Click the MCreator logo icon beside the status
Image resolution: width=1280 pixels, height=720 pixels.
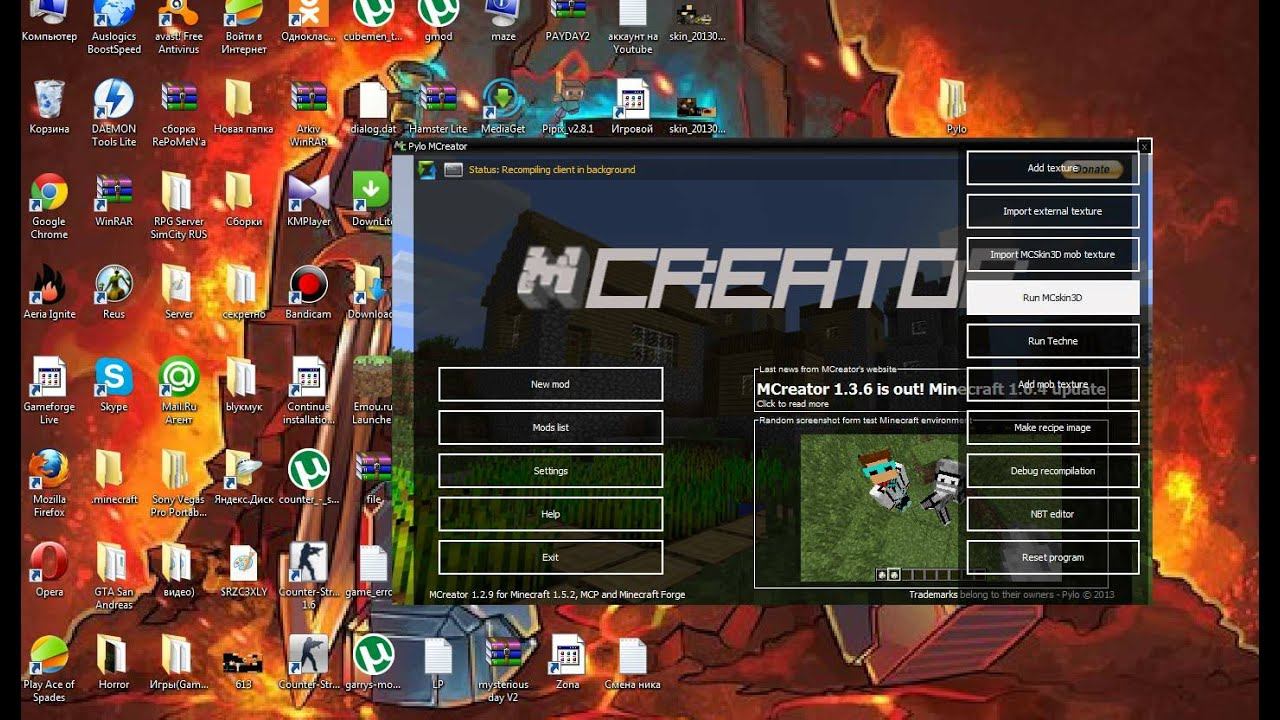coord(427,170)
